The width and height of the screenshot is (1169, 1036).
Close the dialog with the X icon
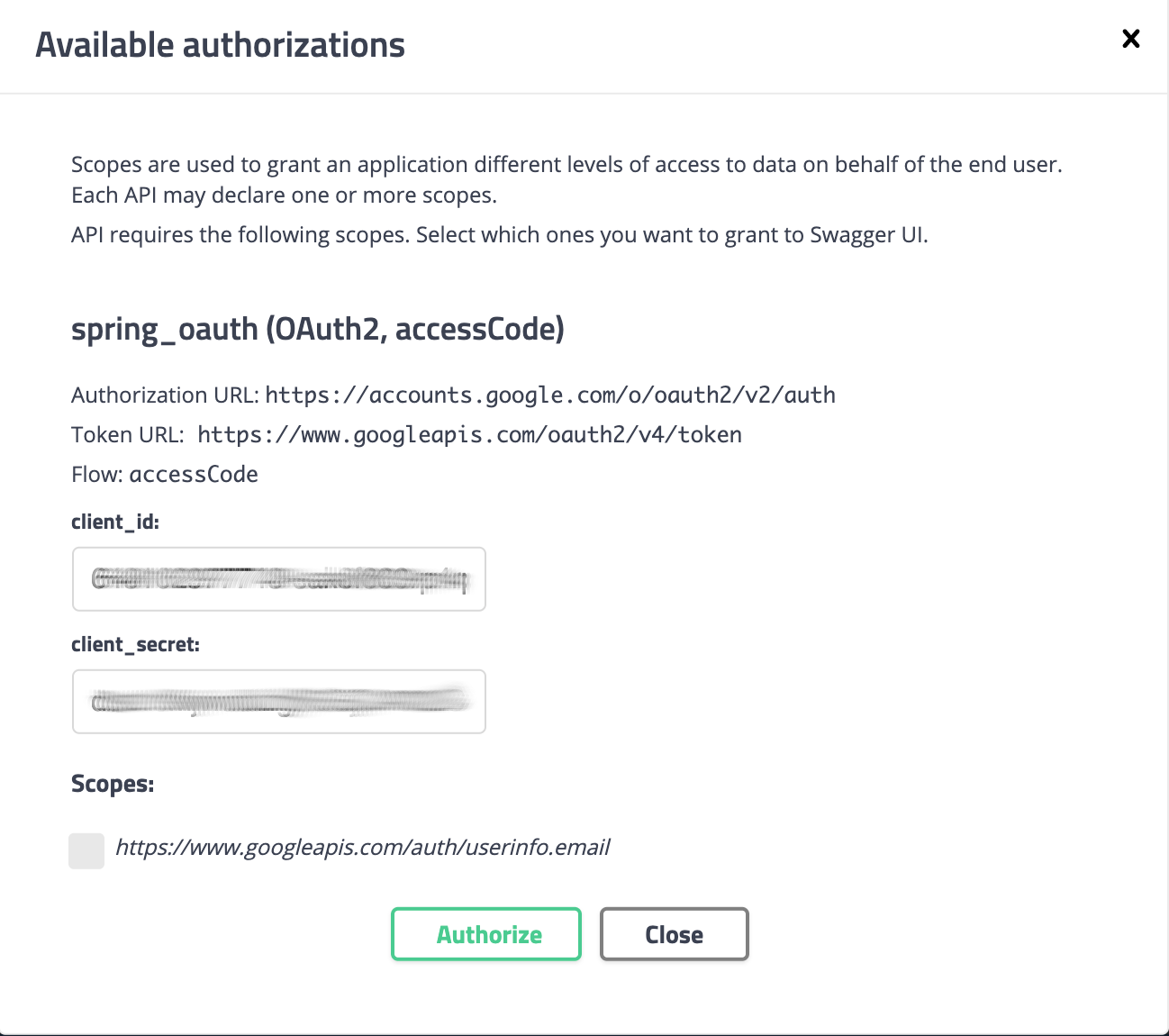[x=1130, y=39]
